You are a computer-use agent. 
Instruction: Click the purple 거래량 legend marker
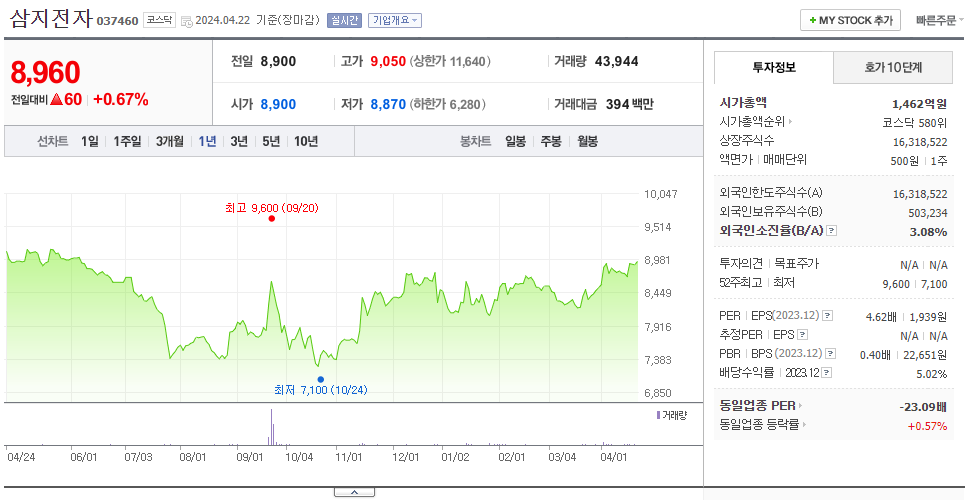658,415
